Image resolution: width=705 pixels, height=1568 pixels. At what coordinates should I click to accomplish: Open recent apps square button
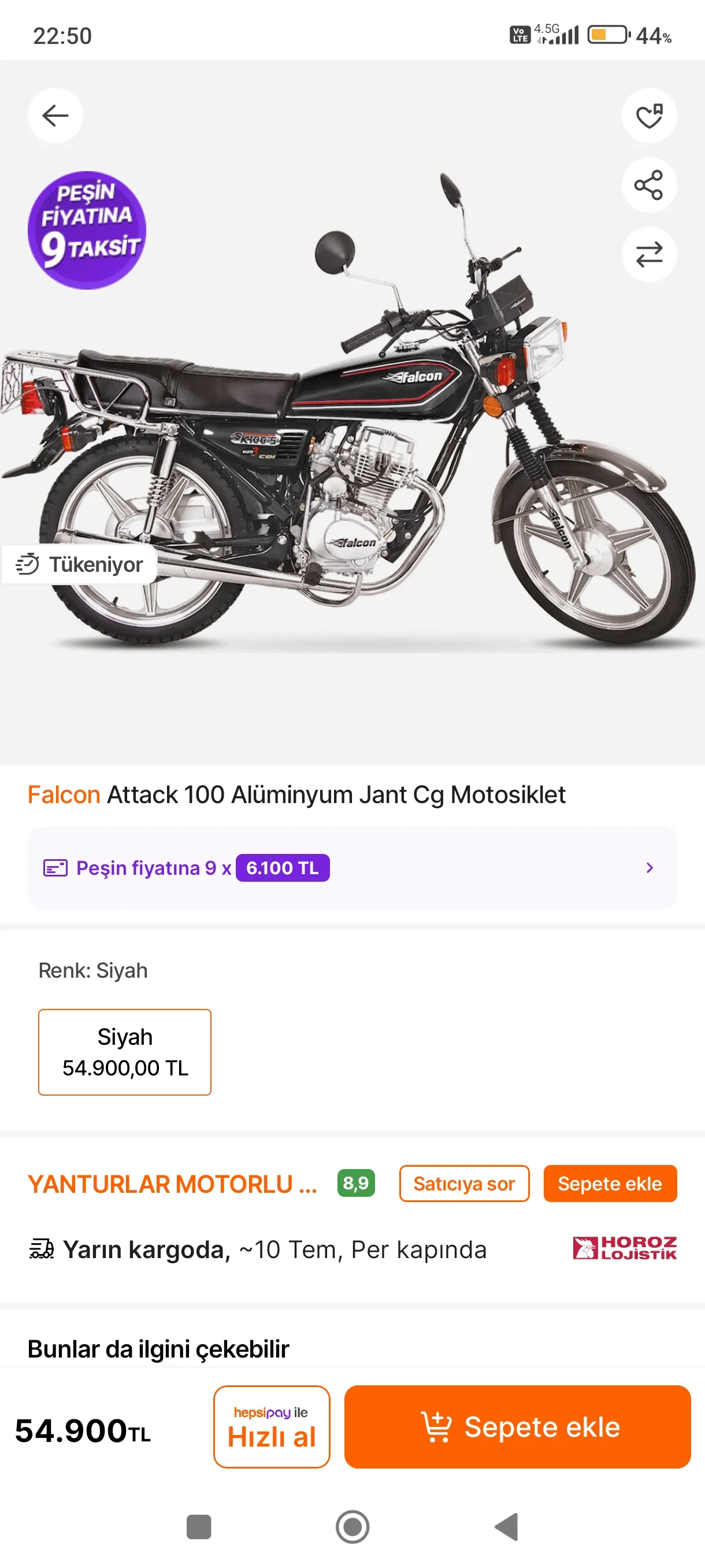click(198, 1526)
